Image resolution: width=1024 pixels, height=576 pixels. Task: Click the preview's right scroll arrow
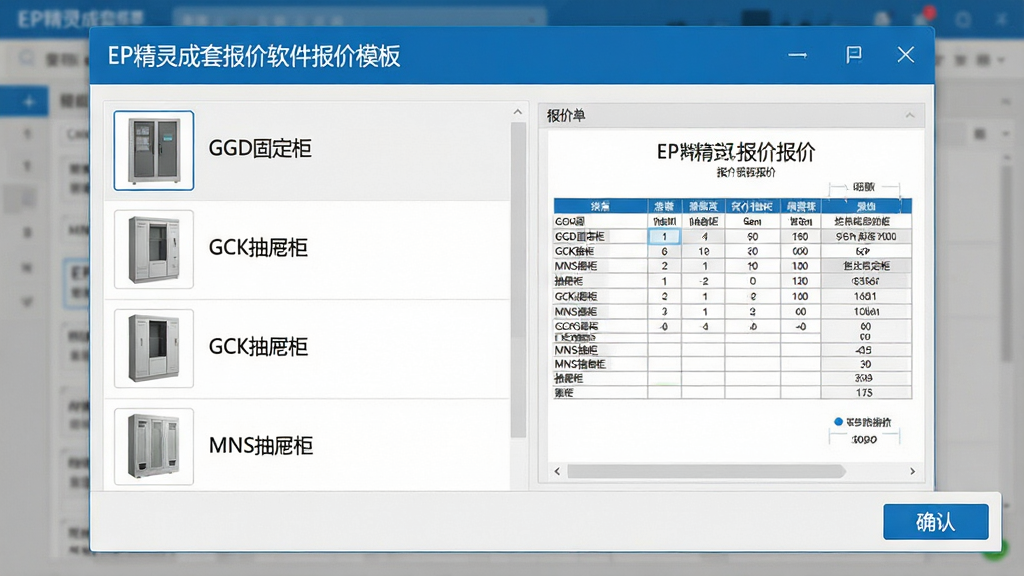(912, 472)
